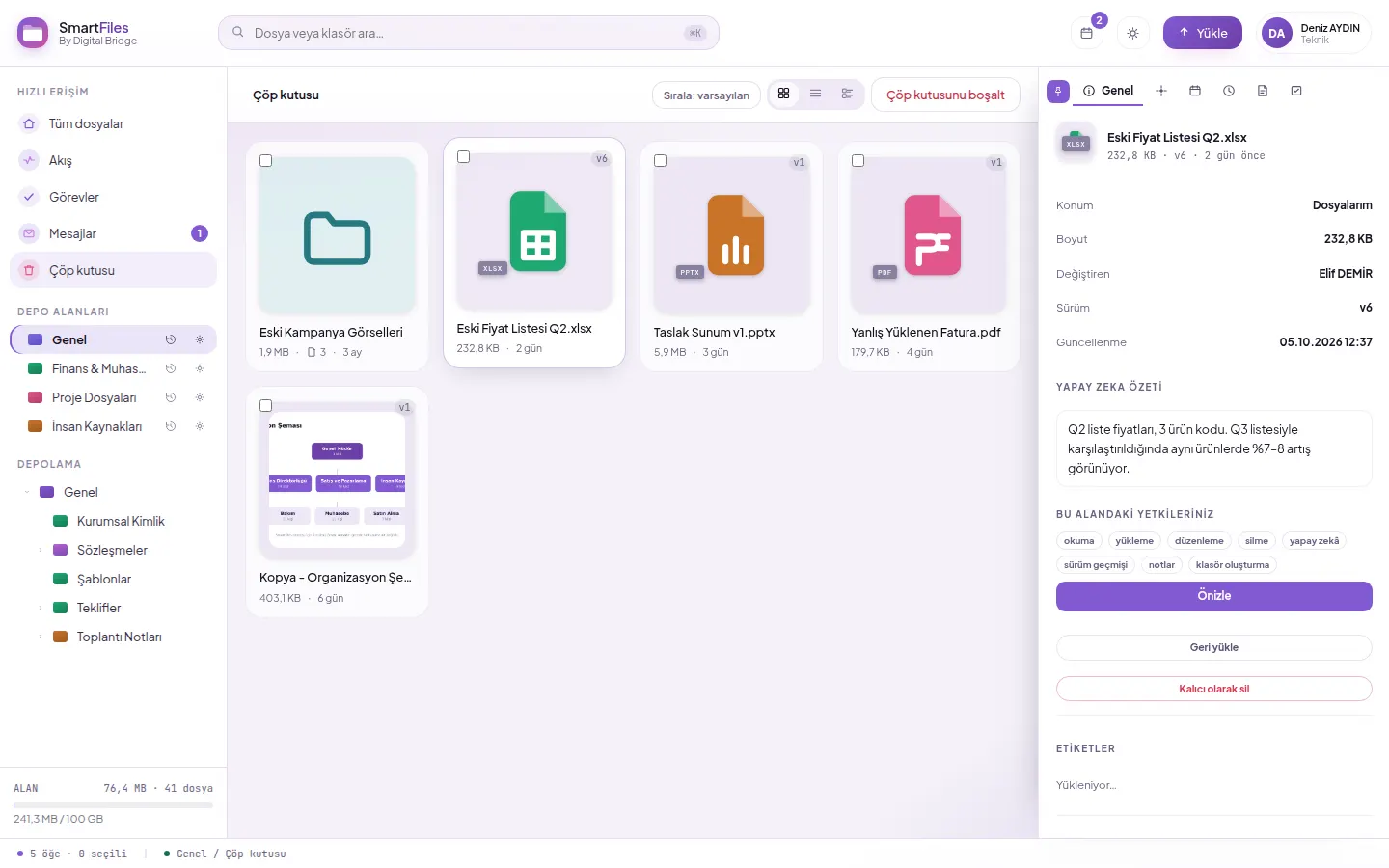The height and width of the screenshot is (868, 1389).
Task: Click Çöp kutusunu boşalt
Action: pos(945,95)
